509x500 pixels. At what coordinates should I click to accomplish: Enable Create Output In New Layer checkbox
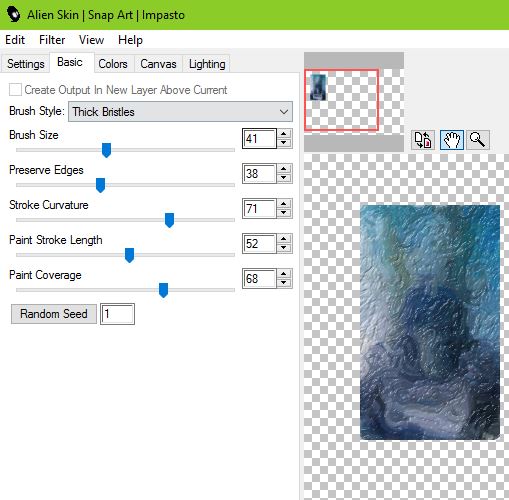click(15, 90)
